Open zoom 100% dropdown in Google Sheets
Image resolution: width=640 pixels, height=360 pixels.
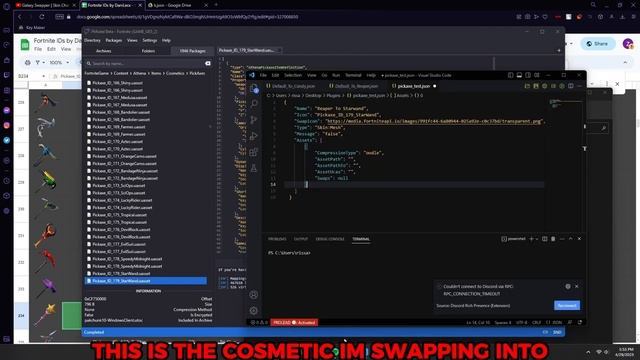59,62
